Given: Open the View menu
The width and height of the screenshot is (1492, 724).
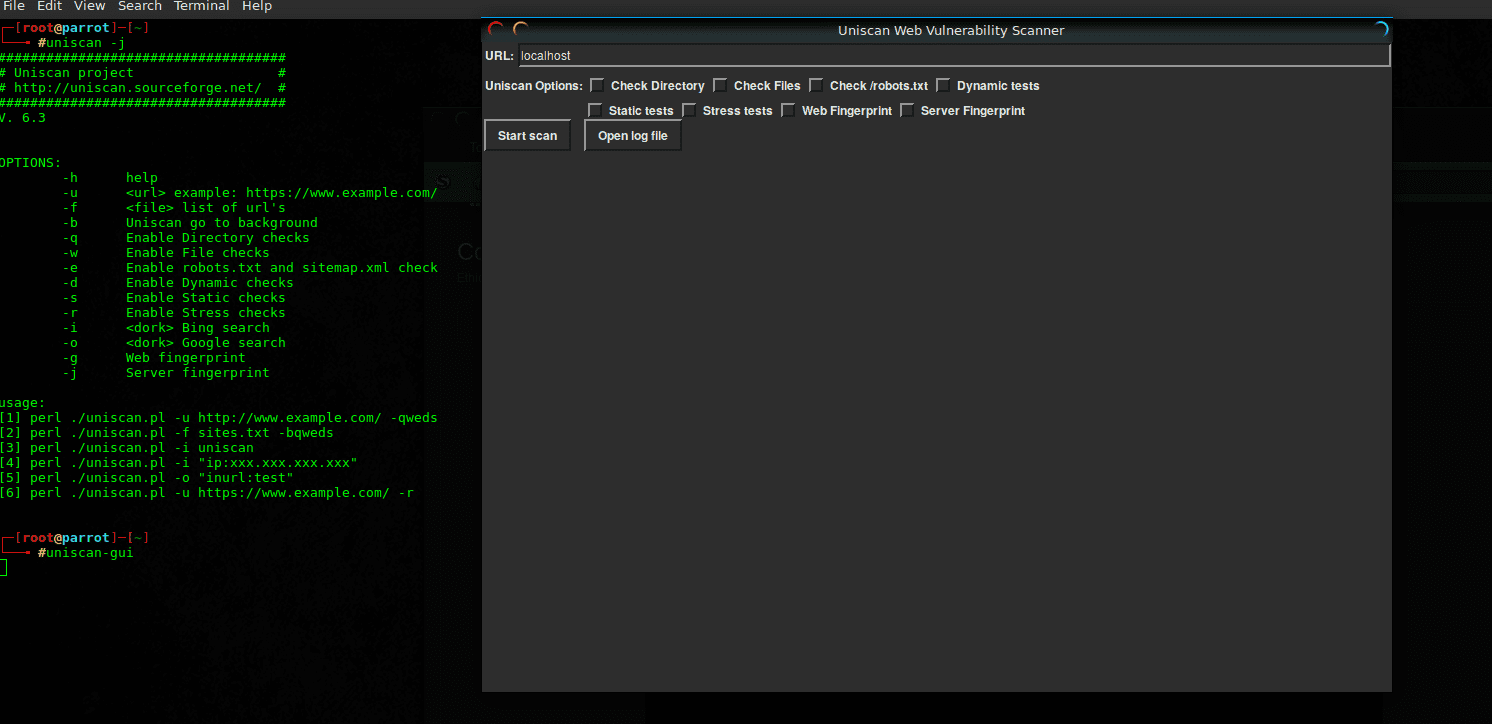Looking at the screenshot, I should coord(90,6).
